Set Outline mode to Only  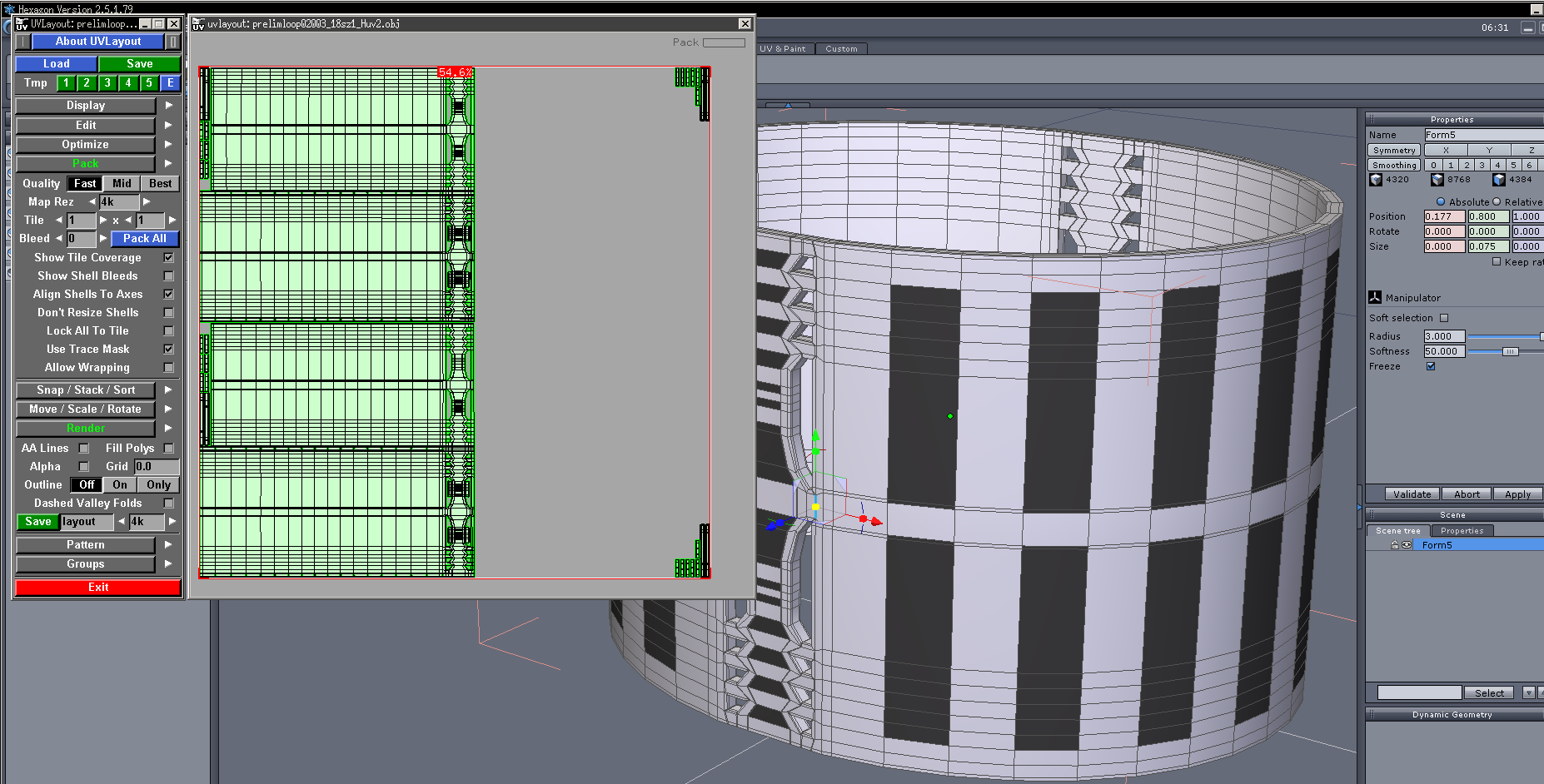tap(158, 485)
